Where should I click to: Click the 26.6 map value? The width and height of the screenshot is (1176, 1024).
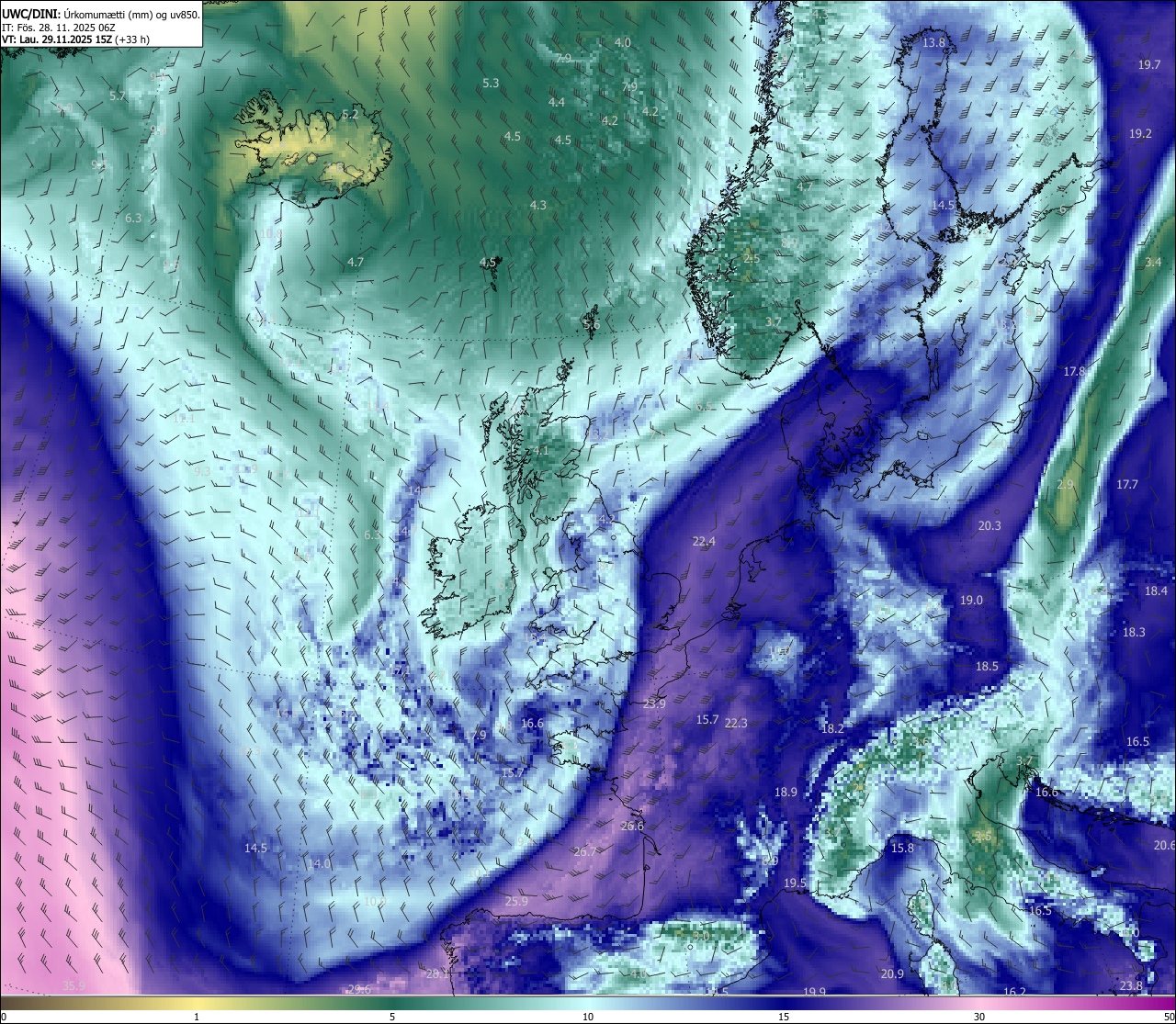(x=632, y=826)
